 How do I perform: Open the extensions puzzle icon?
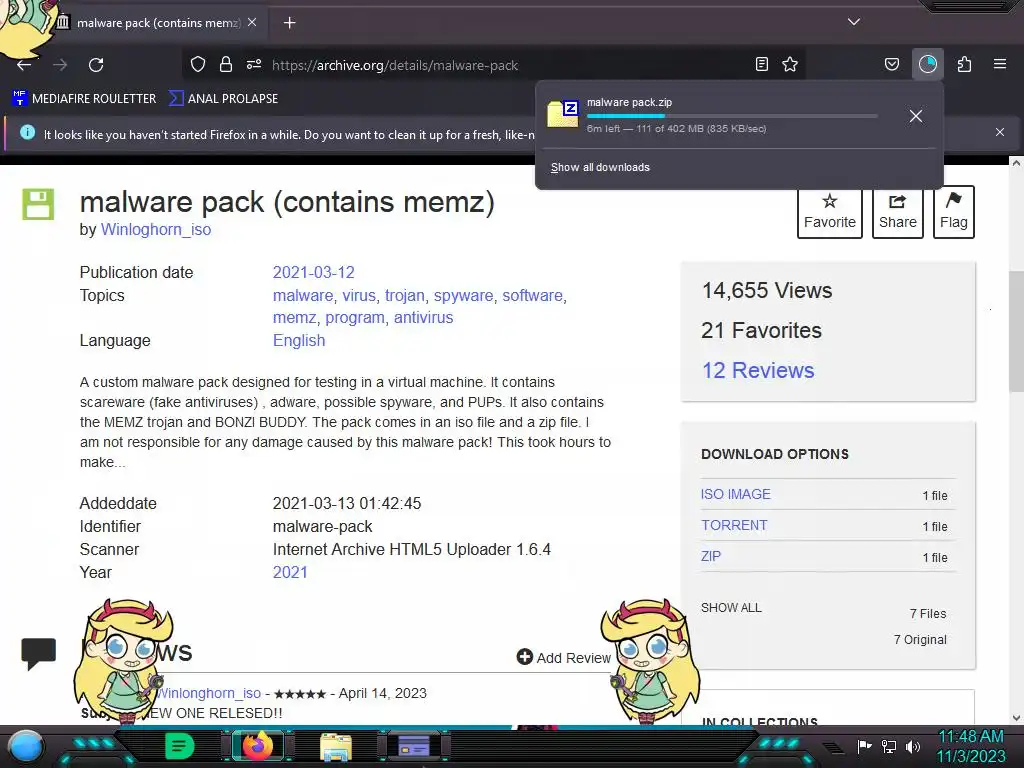[965, 64]
